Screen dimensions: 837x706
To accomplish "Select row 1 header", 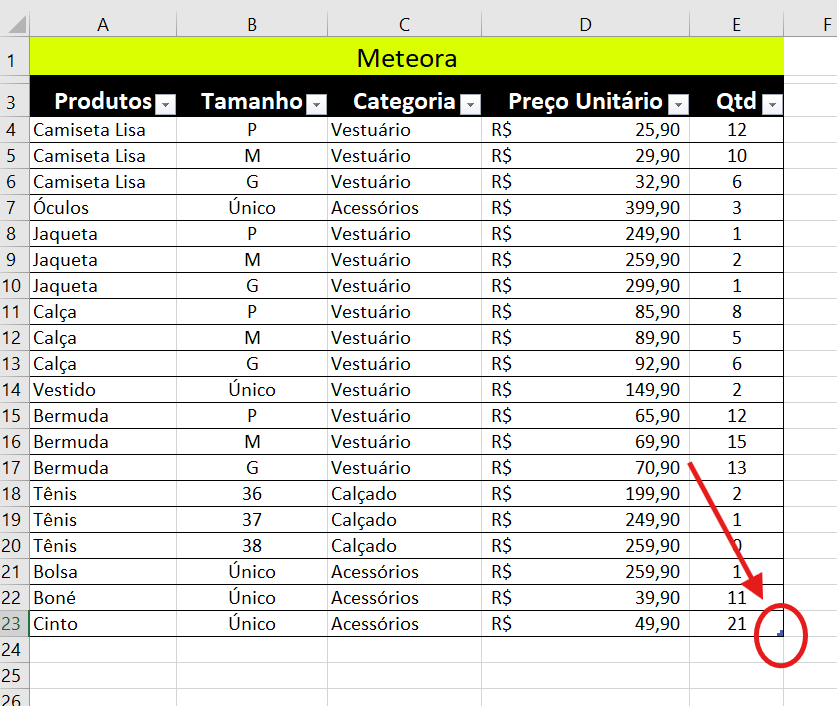I will click(x=14, y=57).
